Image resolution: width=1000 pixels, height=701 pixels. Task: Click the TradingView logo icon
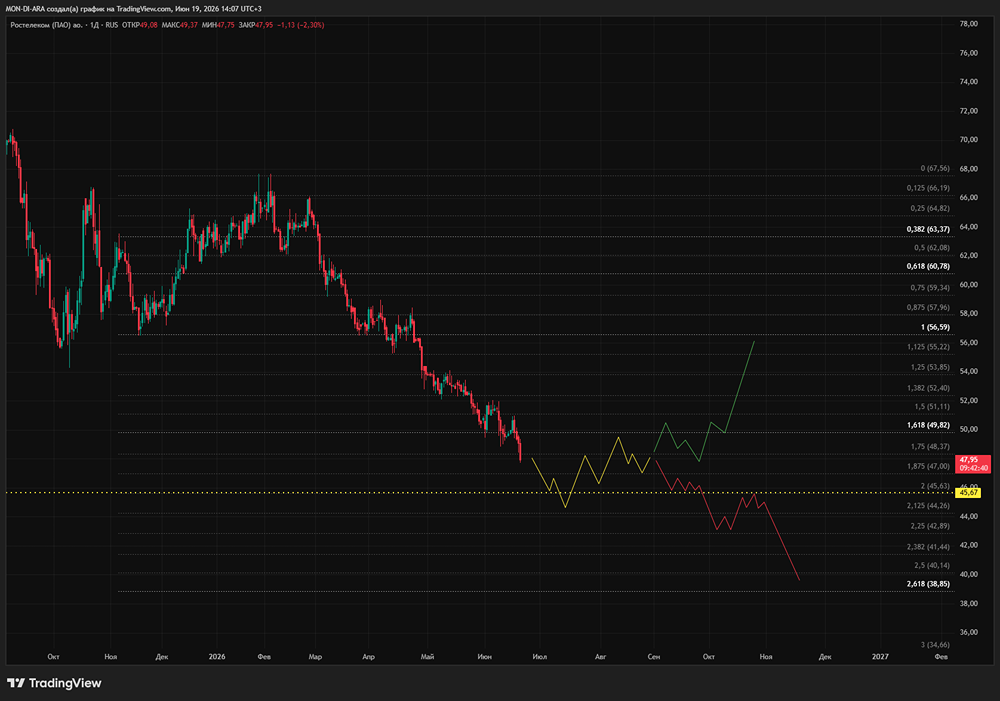[x=16, y=683]
